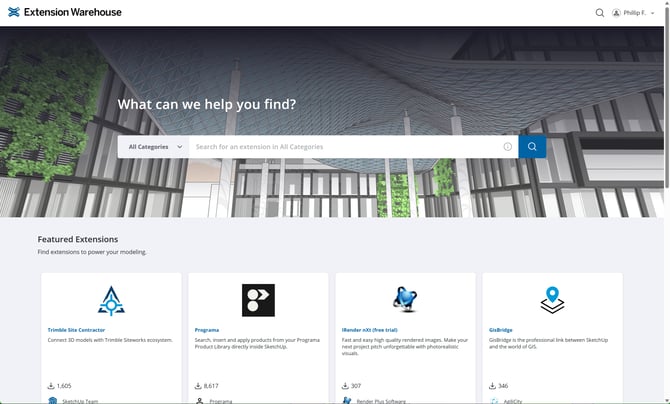Screen dimensions: 670x404
Task: Click the Render Plus Software author icon
Action: coord(347,401)
